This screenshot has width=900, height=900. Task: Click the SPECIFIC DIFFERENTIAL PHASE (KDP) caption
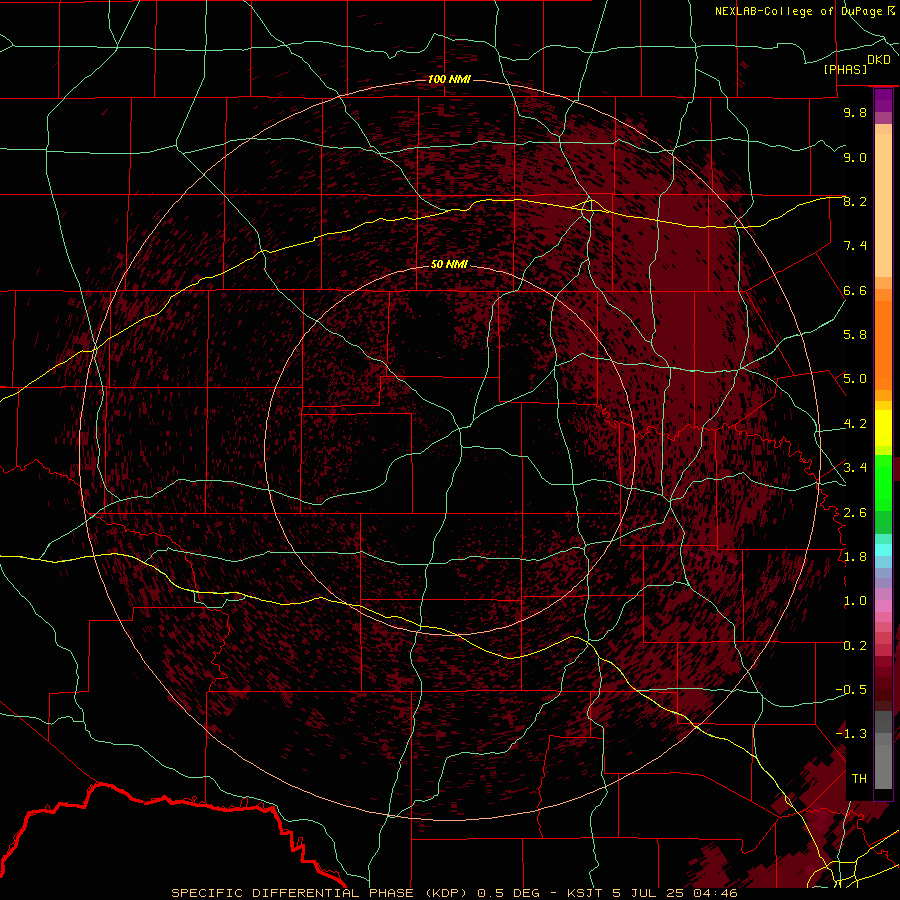pos(320,893)
